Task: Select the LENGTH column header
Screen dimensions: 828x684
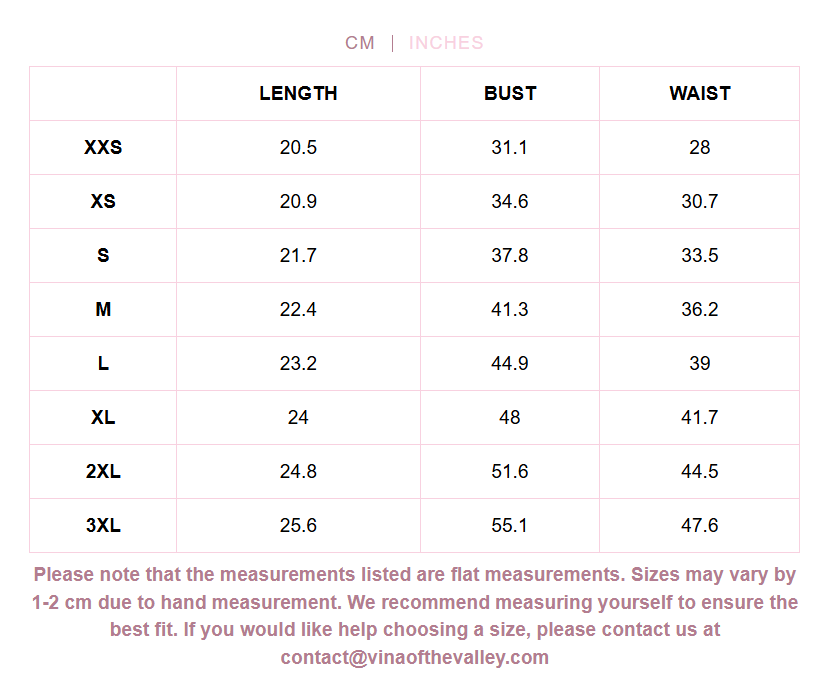Action: (298, 93)
